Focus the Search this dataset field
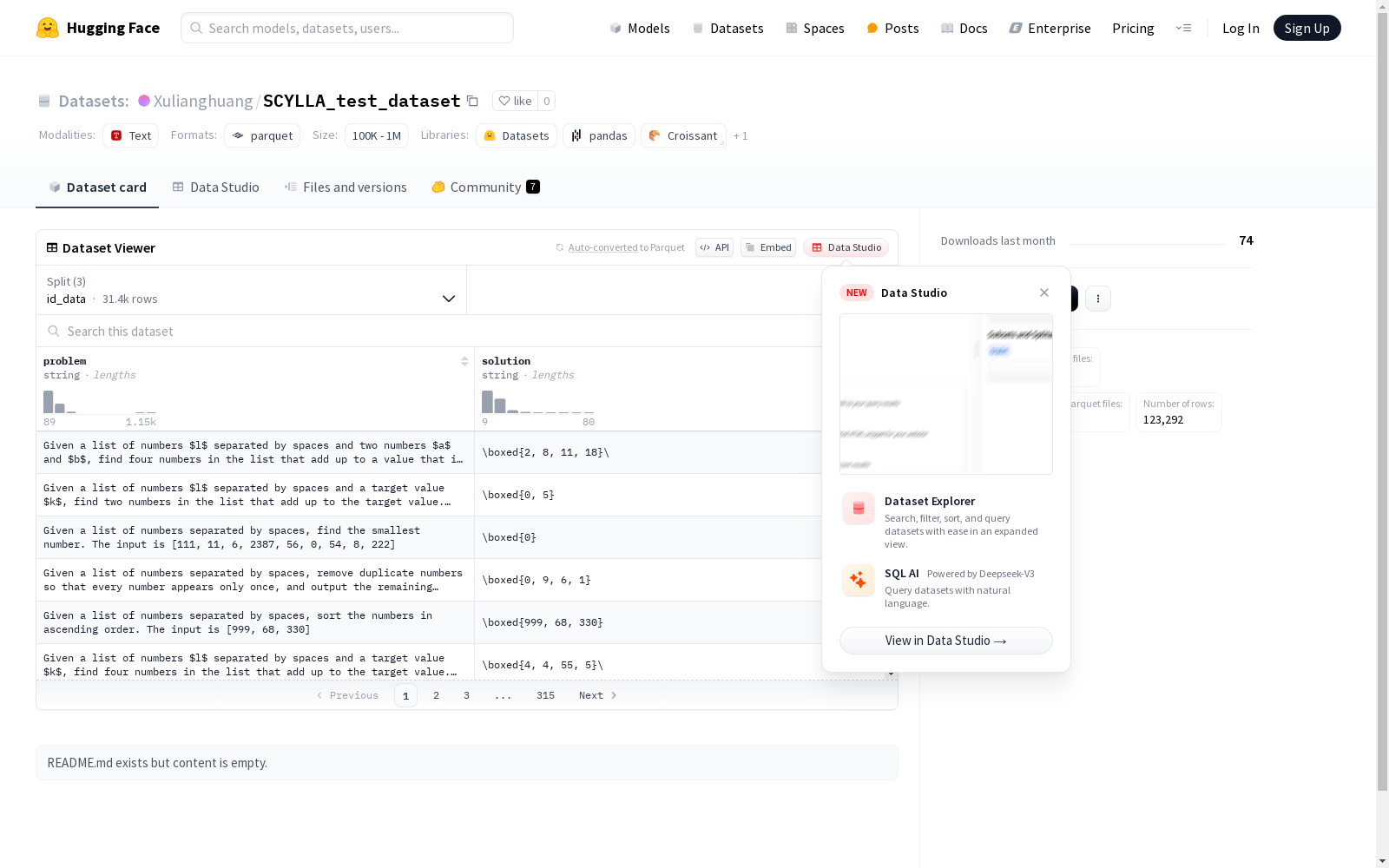 coord(430,331)
